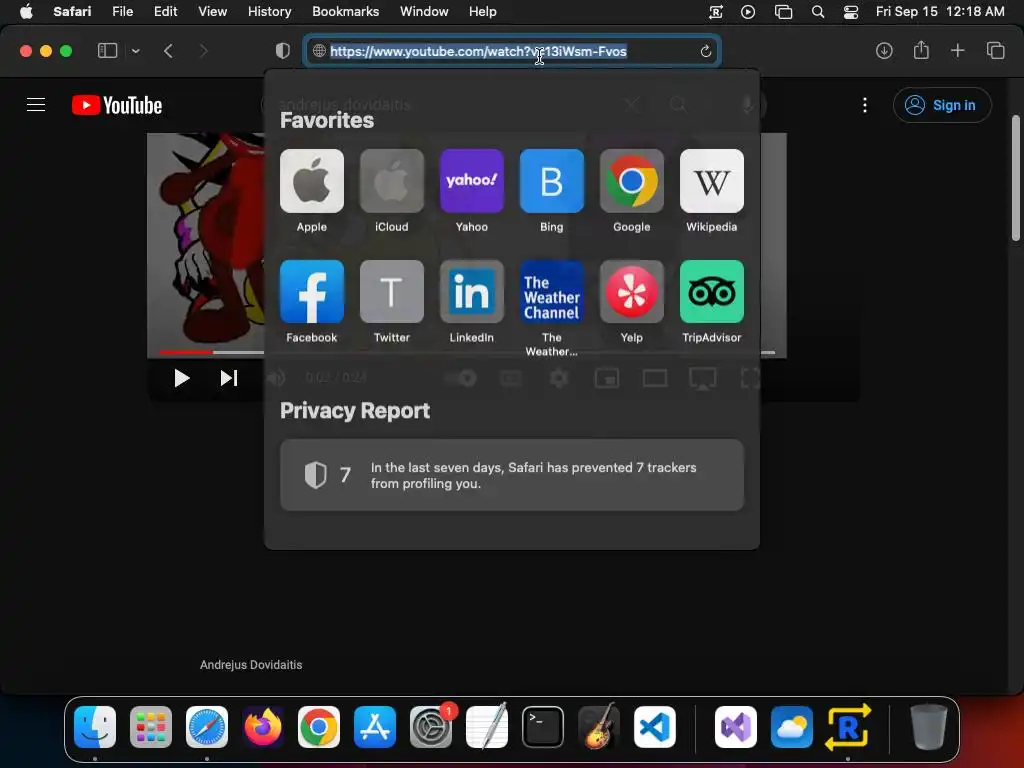Image resolution: width=1024 pixels, height=768 pixels.
Task: Open the Yahoo favorite
Action: [472, 181]
